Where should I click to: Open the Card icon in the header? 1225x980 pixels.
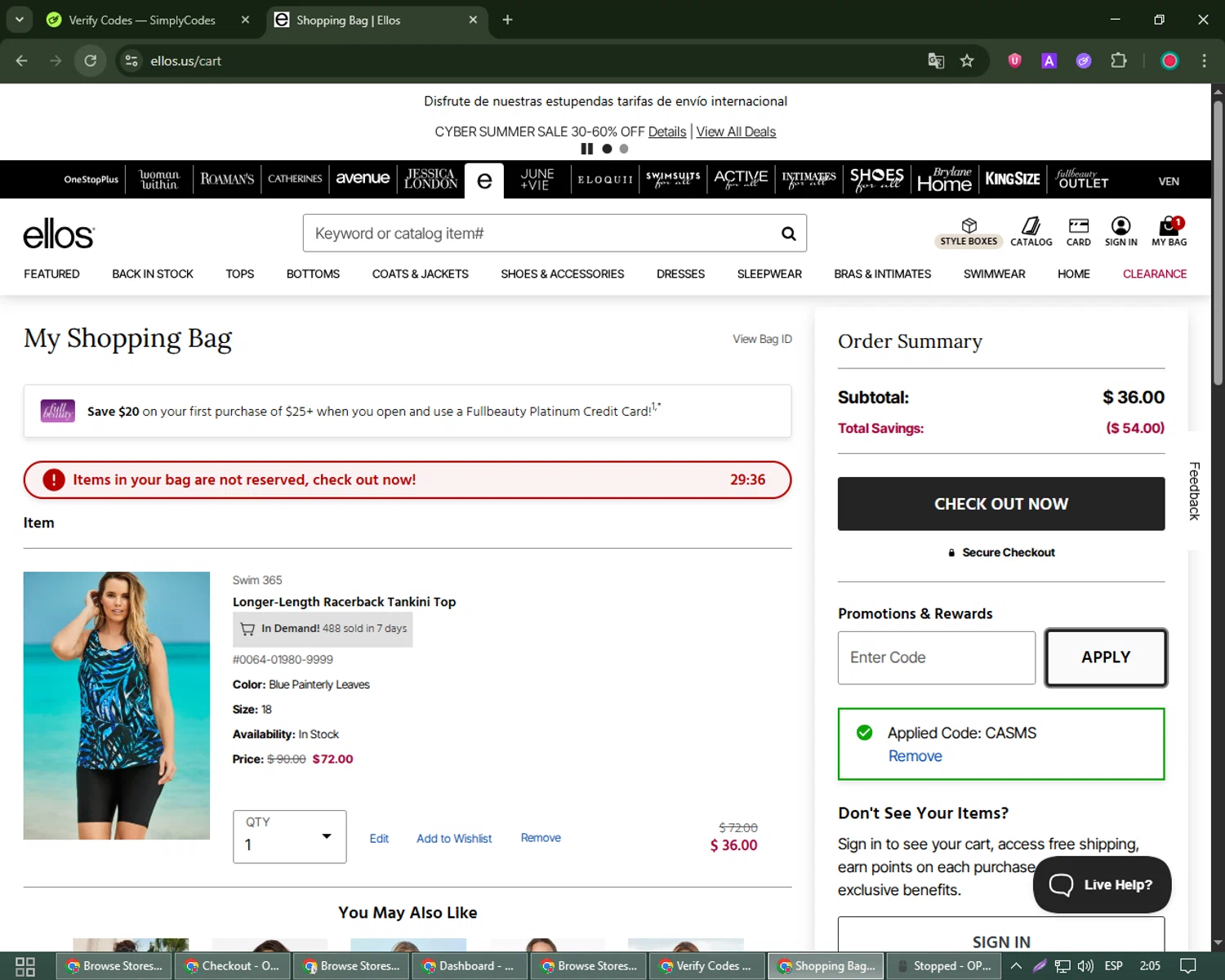[x=1078, y=232]
